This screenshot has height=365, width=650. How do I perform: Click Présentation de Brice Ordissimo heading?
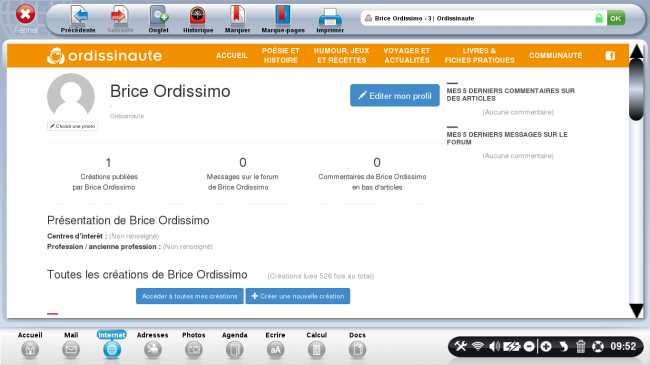[128, 220]
